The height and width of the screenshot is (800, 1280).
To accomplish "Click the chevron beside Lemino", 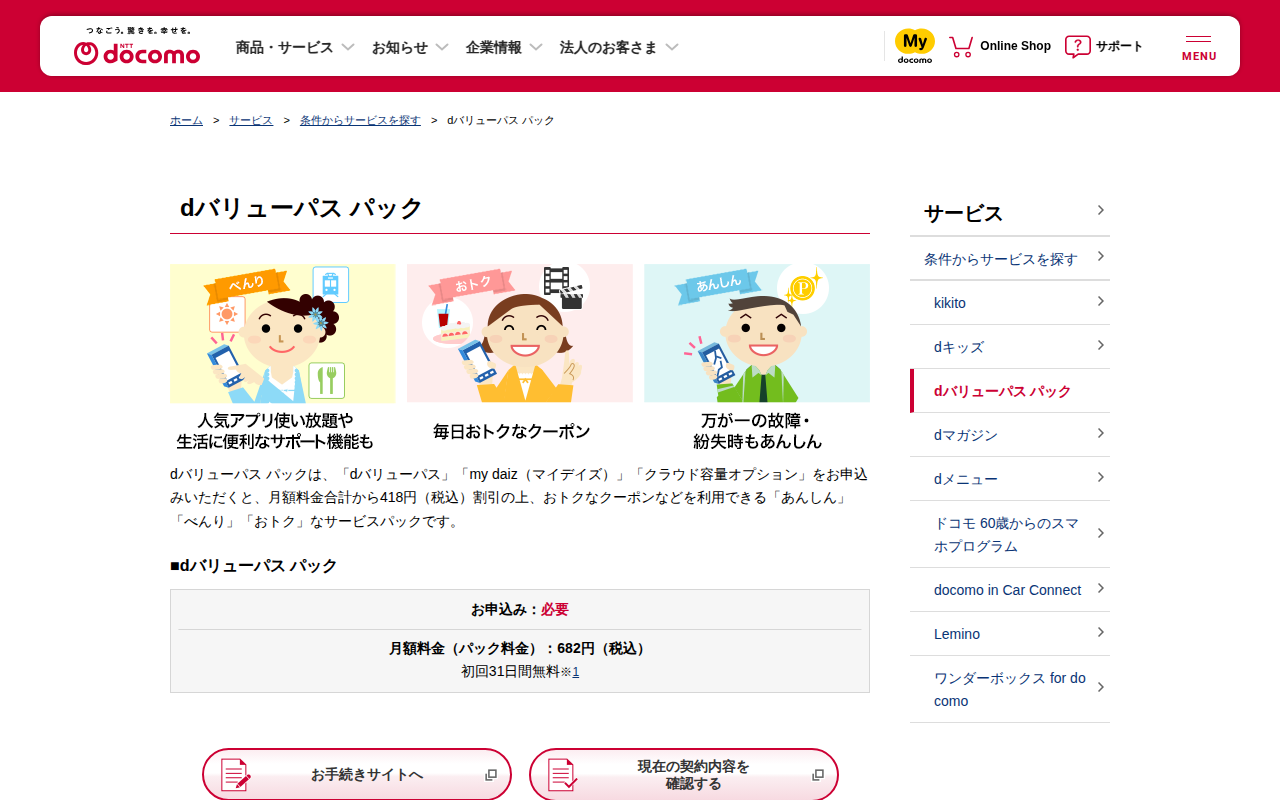I will [1100, 632].
